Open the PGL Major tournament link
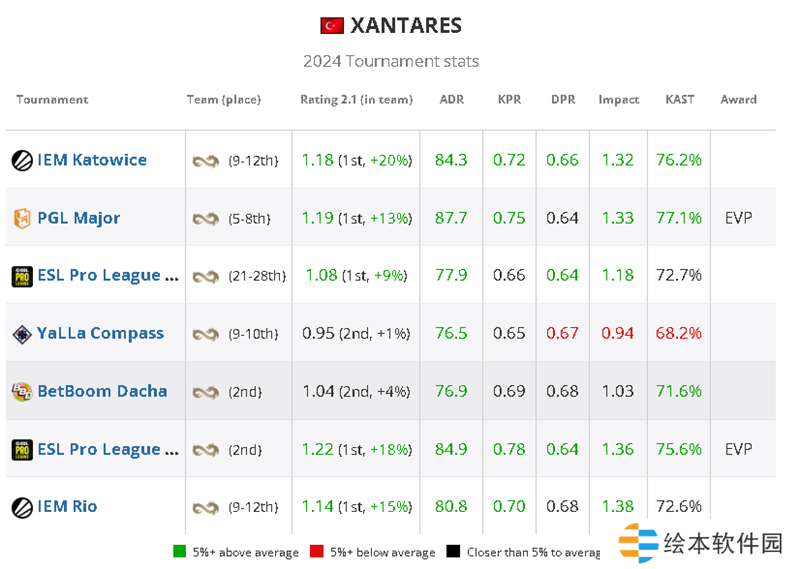Viewport: 800px width, 569px height. pos(79,218)
